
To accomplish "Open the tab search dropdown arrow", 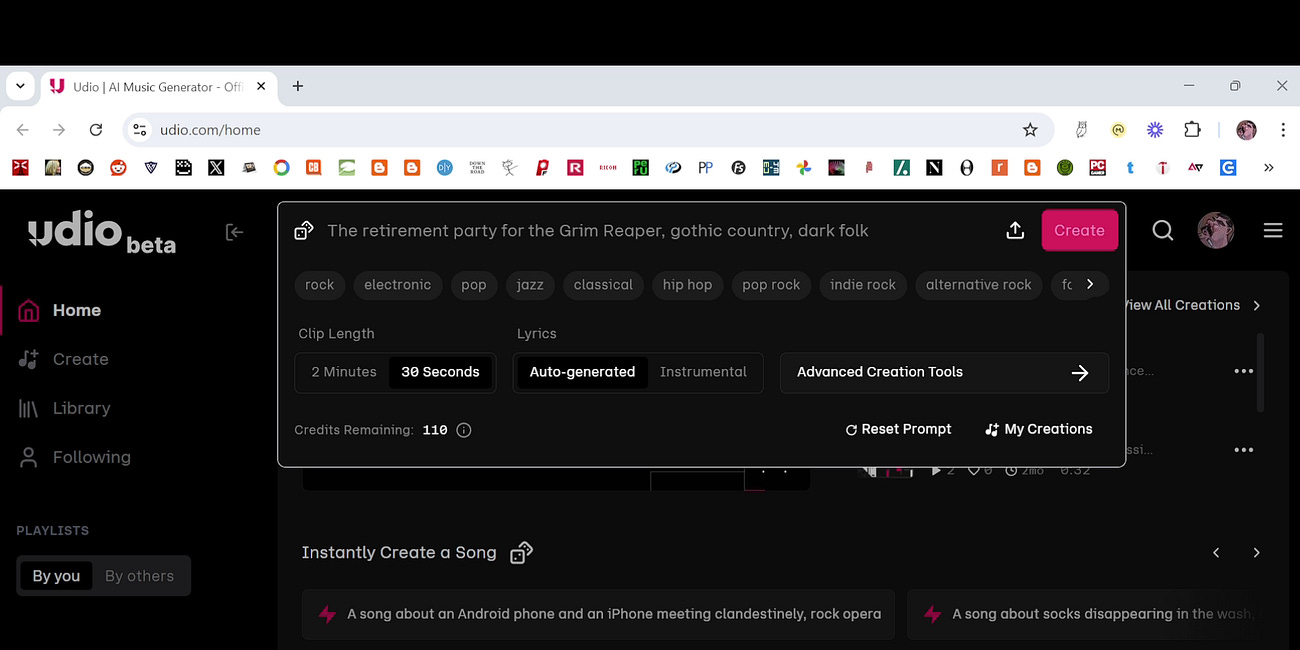I will click(x=20, y=86).
